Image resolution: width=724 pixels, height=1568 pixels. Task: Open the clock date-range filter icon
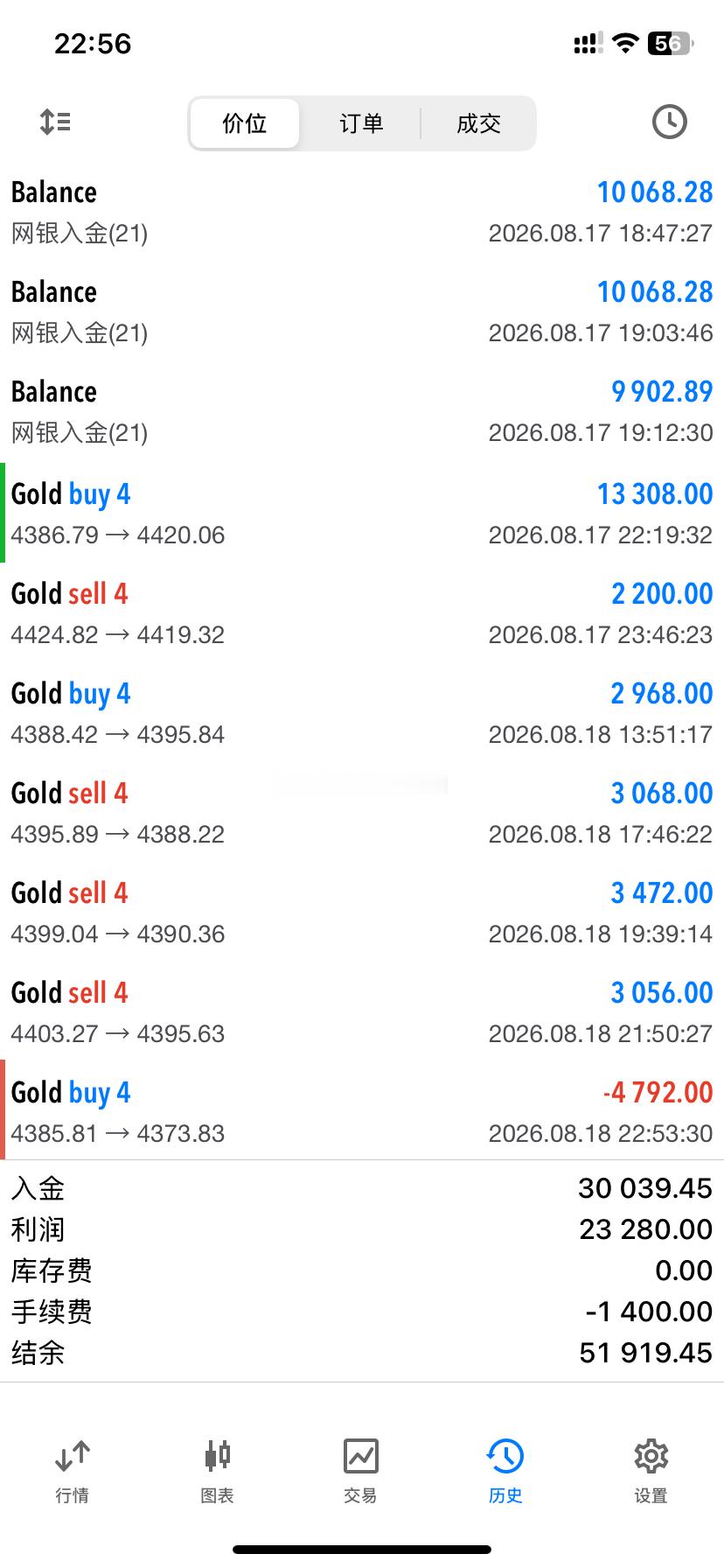pos(669,122)
